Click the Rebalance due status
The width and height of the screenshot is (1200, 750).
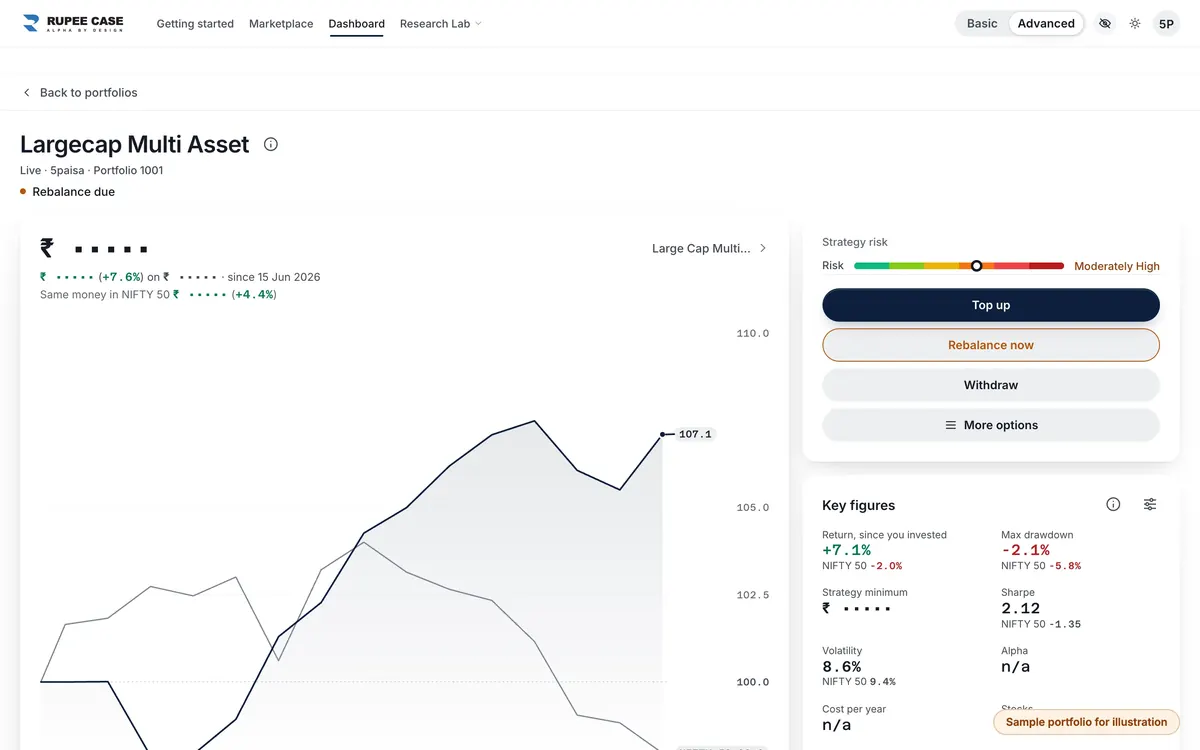(x=67, y=192)
